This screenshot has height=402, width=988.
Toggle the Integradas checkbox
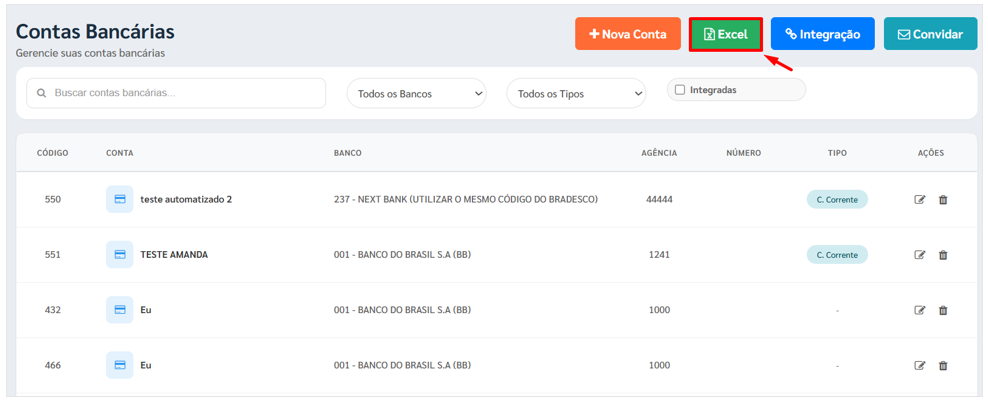[680, 90]
